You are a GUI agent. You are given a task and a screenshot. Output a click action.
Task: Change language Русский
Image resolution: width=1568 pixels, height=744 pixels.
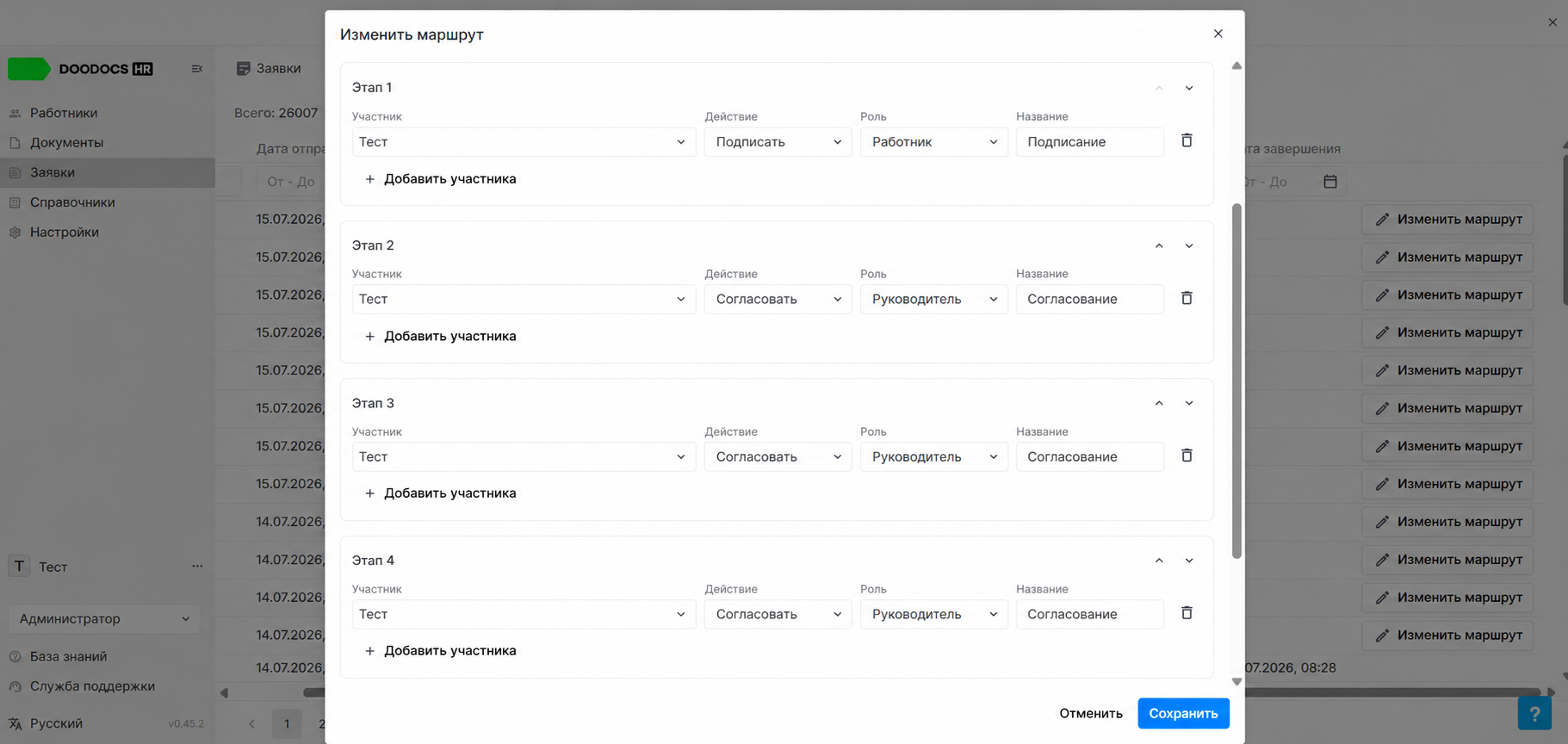click(46, 723)
